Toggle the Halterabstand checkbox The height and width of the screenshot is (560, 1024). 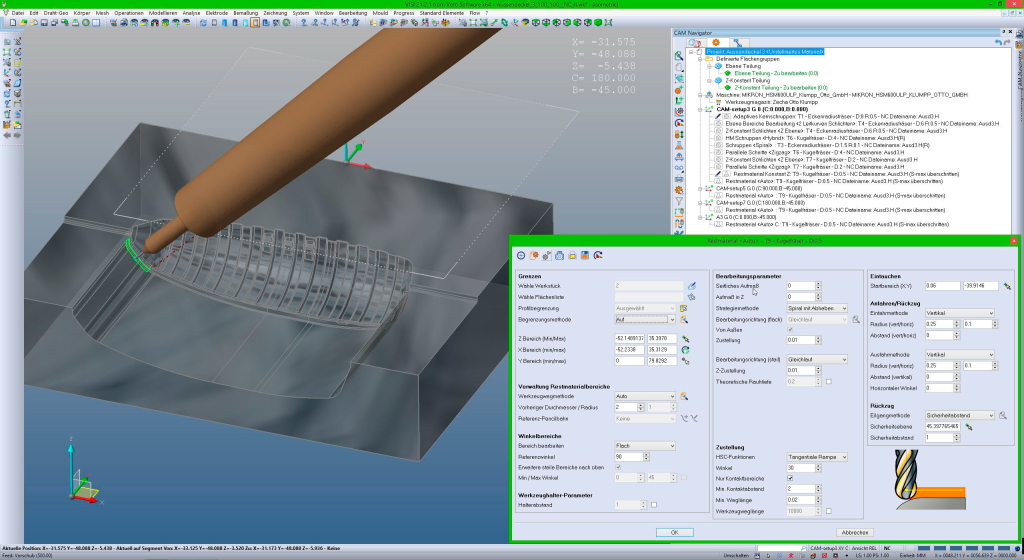coord(654,505)
